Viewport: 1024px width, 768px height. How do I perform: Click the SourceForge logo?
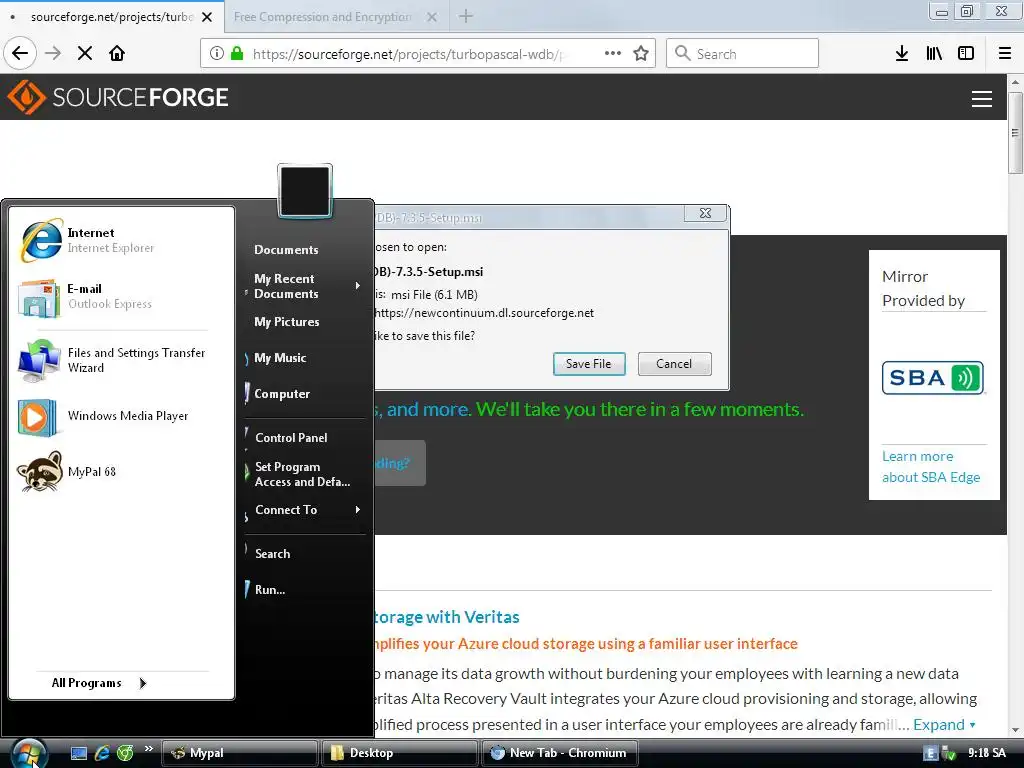click(118, 97)
